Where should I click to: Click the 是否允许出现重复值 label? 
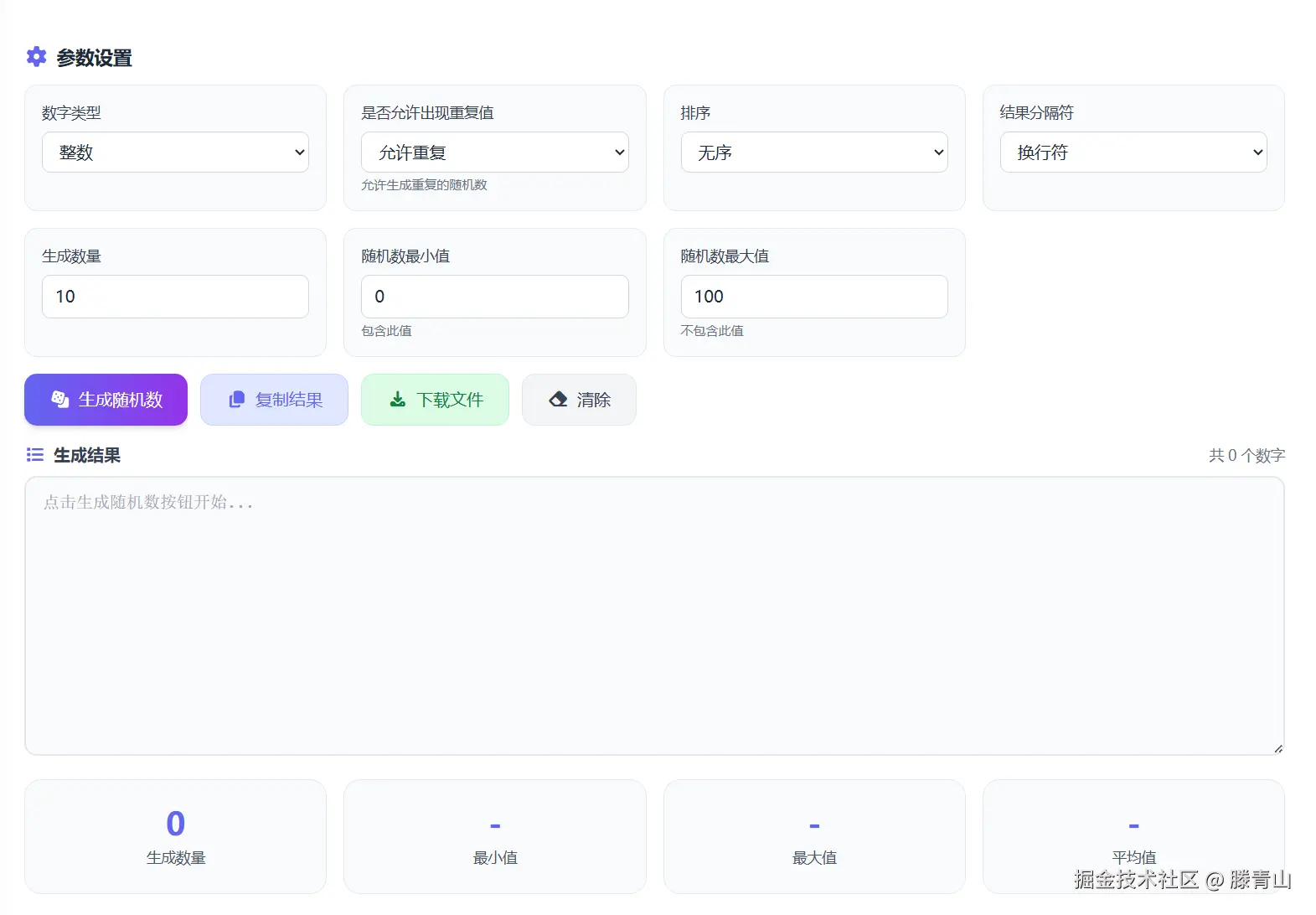427,113
